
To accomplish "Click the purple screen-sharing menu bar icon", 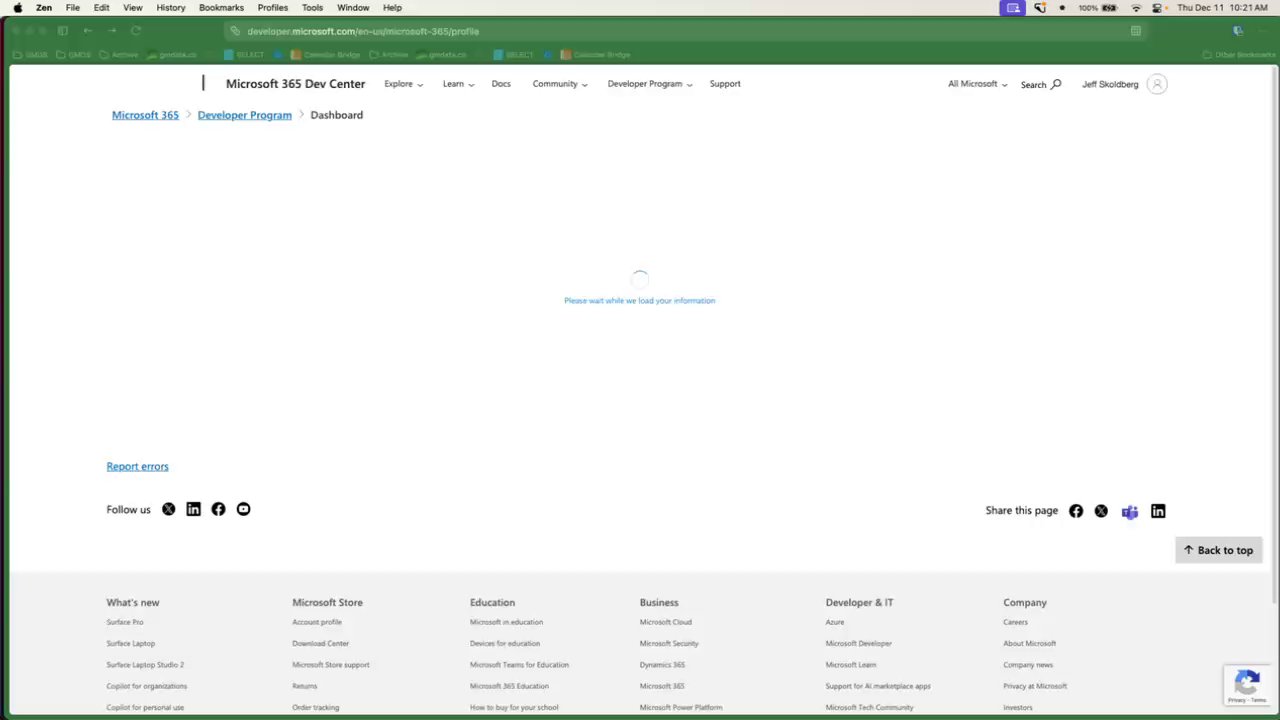I will point(1013,7).
